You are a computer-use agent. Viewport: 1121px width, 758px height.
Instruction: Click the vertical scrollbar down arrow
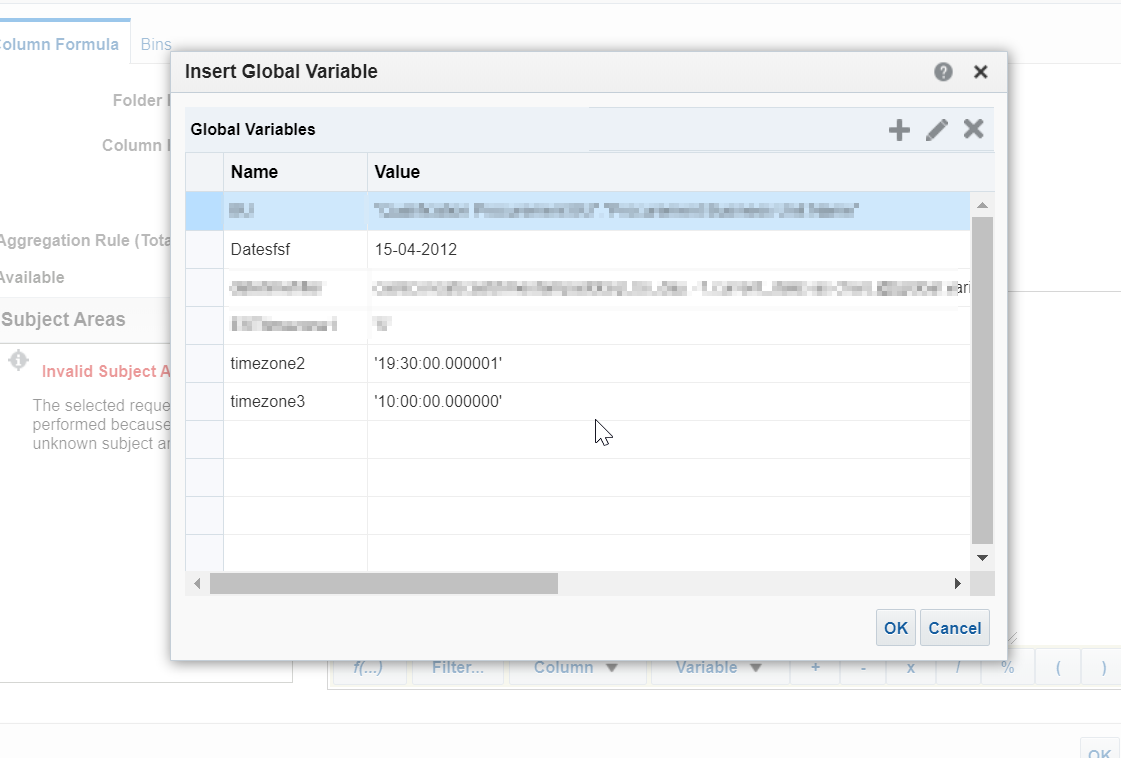point(982,558)
